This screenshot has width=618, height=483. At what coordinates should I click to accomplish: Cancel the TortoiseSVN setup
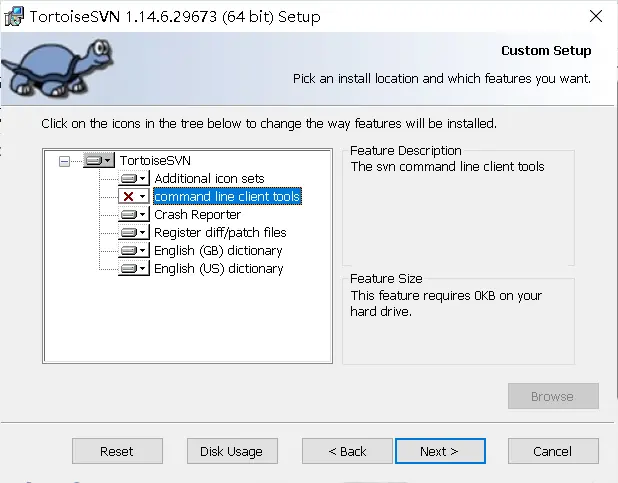coord(552,451)
